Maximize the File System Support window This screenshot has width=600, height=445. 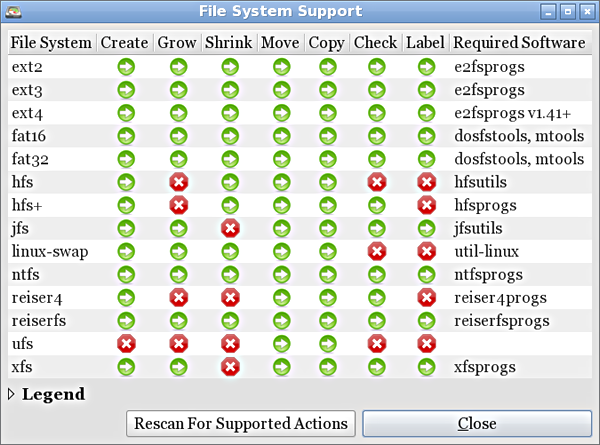click(x=567, y=12)
